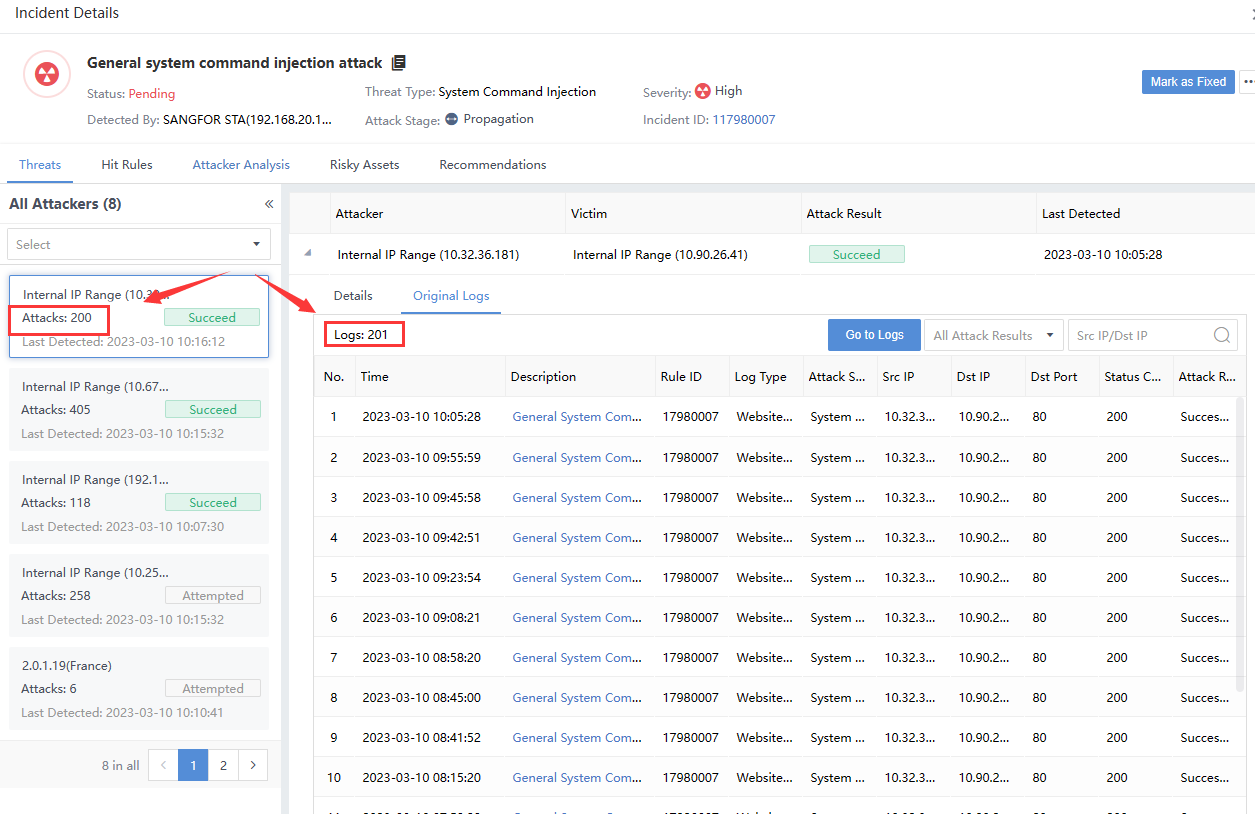The width and height of the screenshot is (1255, 814).
Task: Select the 2.0.1.19(France) attacker card
Action: 139,688
